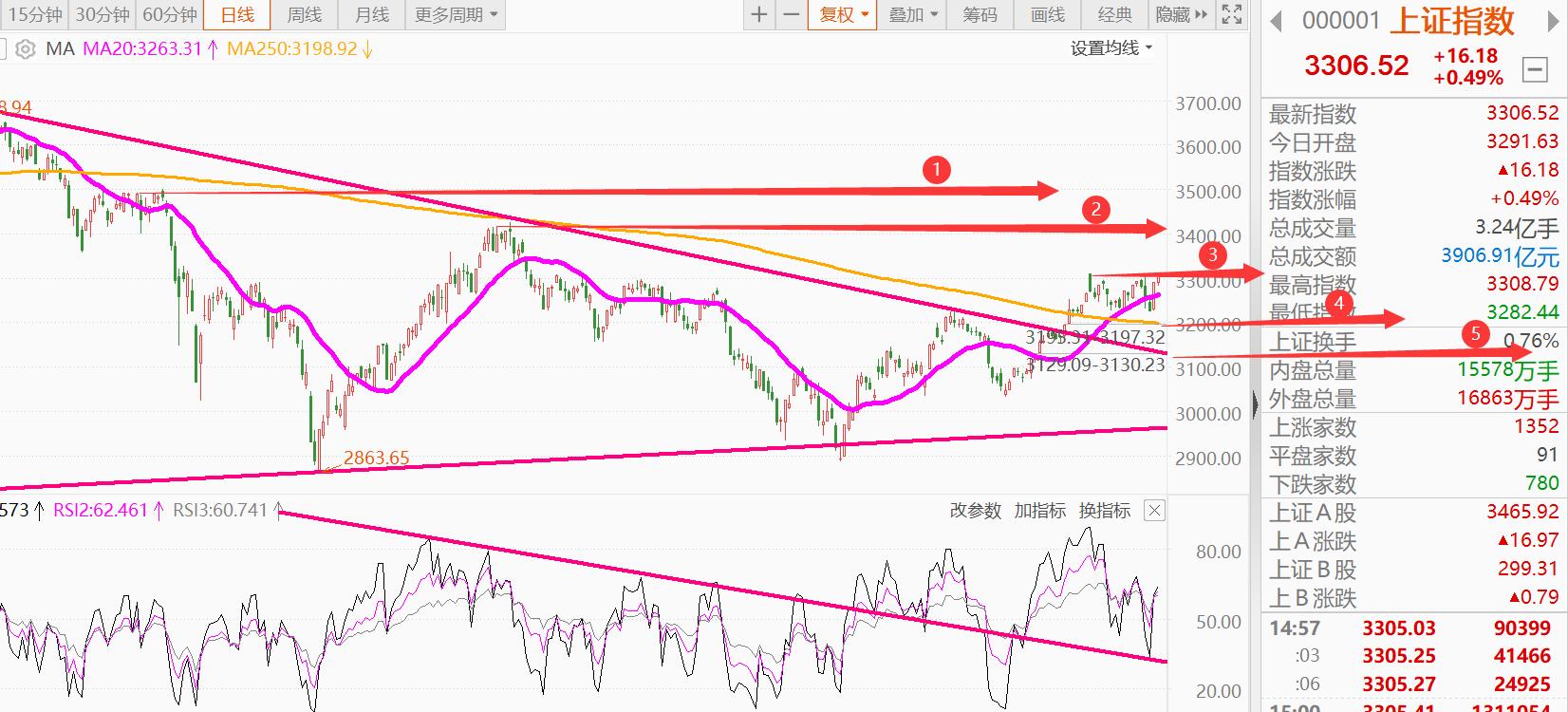Open 设置均线 dropdown
The width and height of the screenshot is (1568, 712).
(1111, 47)
